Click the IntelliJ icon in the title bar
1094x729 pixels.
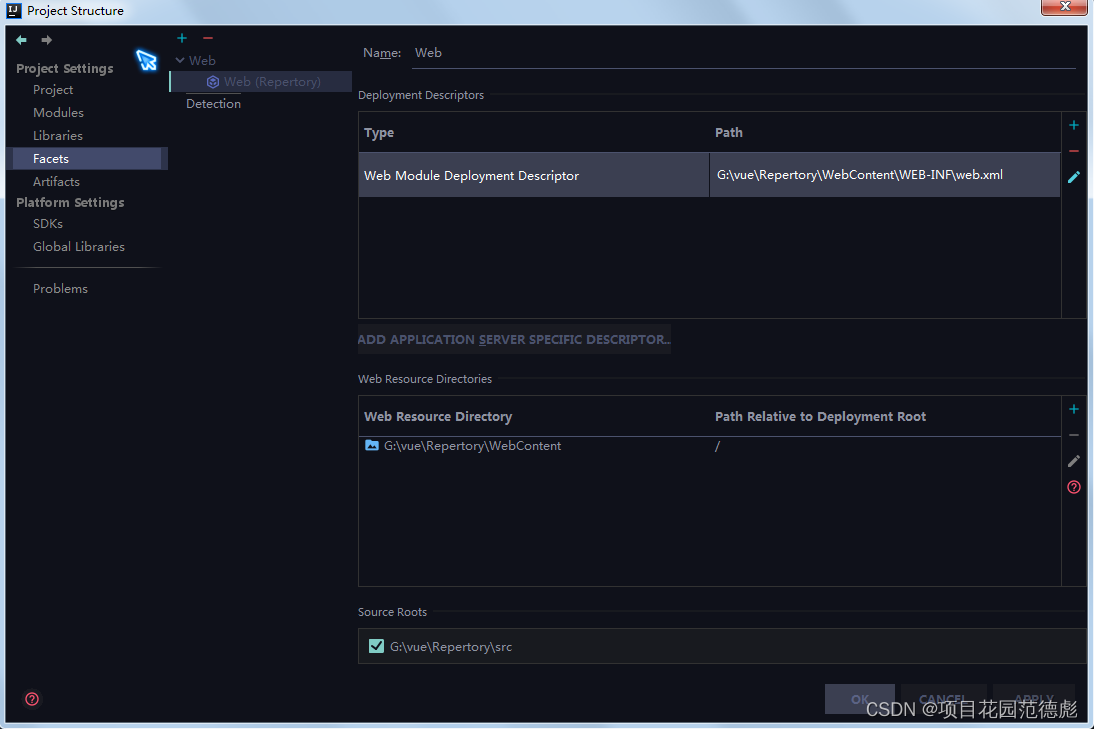[x=14, y=10]
